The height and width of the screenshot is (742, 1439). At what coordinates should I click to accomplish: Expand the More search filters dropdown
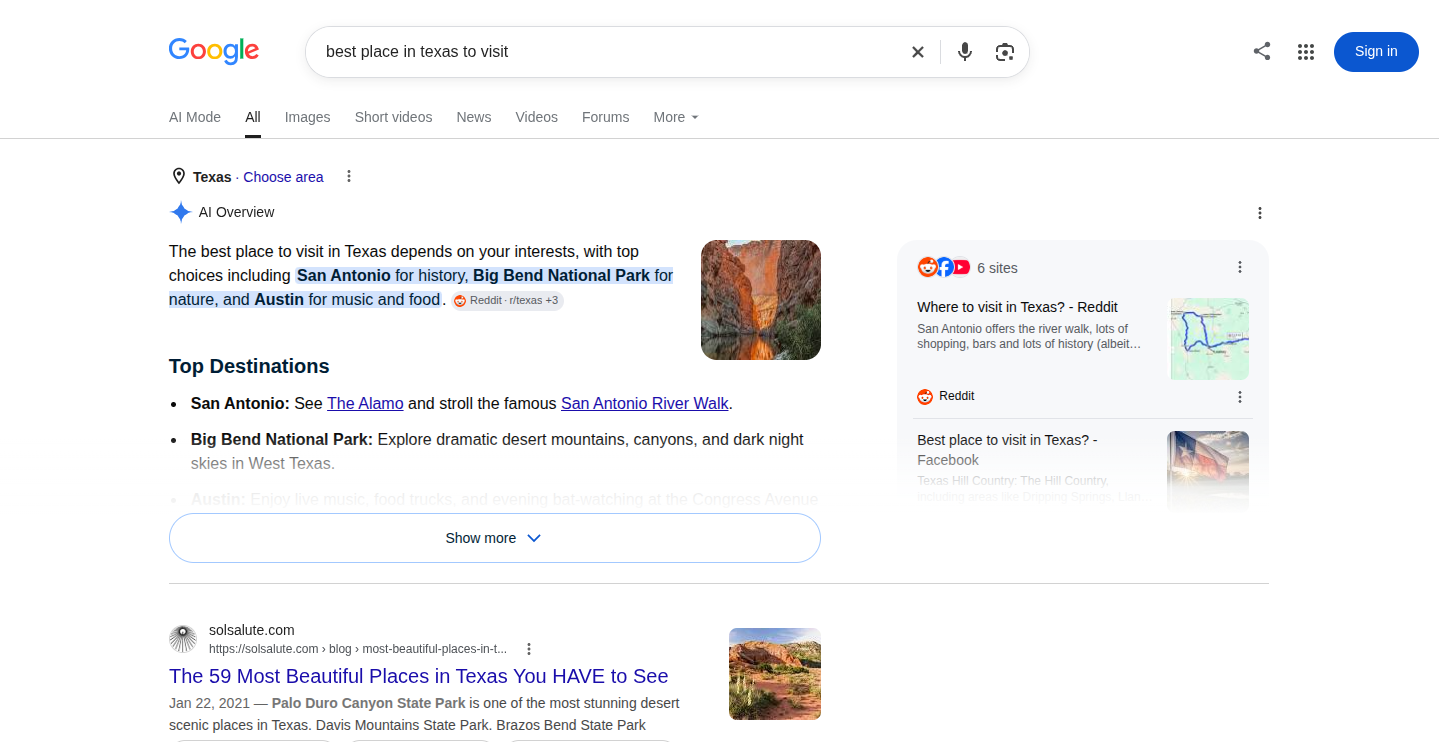(x=676, y=117)
